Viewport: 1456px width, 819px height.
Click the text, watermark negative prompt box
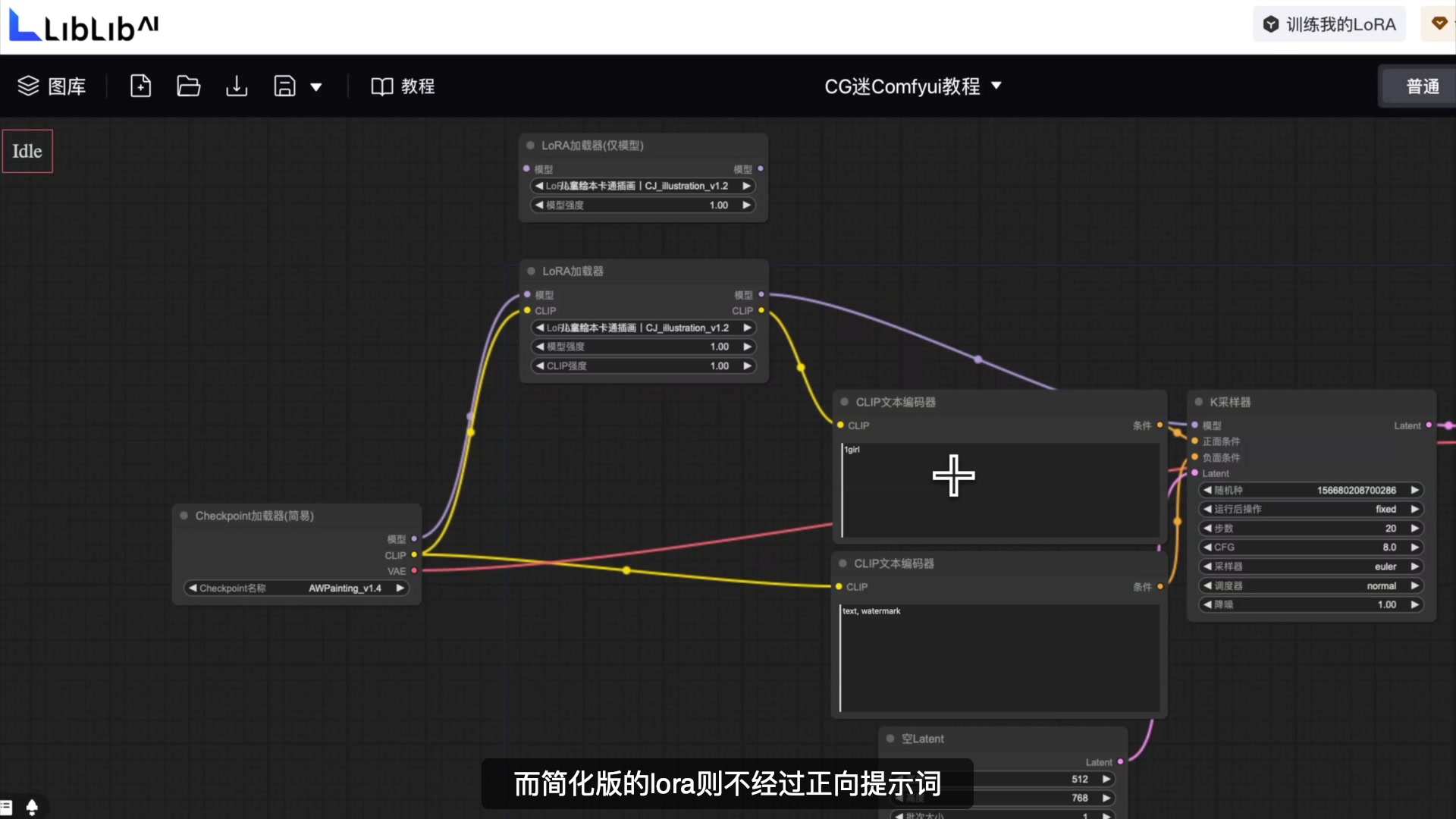pyautogui.click(x=999, y=658)
